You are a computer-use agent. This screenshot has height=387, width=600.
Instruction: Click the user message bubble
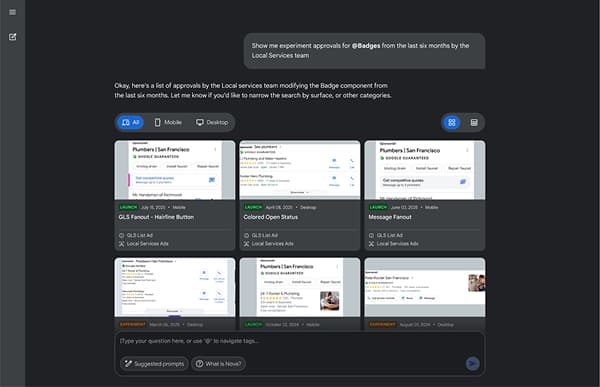(x=364, y=51)
